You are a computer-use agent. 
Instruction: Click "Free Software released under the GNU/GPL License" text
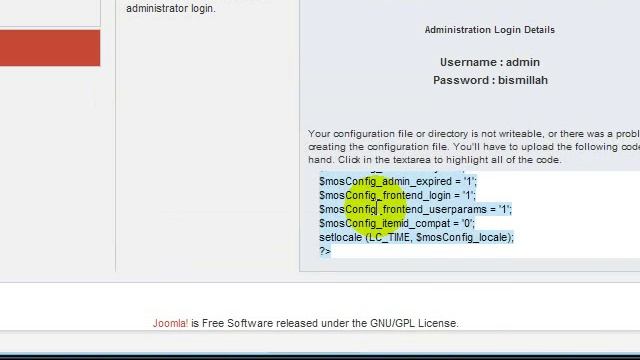[330, 323]
